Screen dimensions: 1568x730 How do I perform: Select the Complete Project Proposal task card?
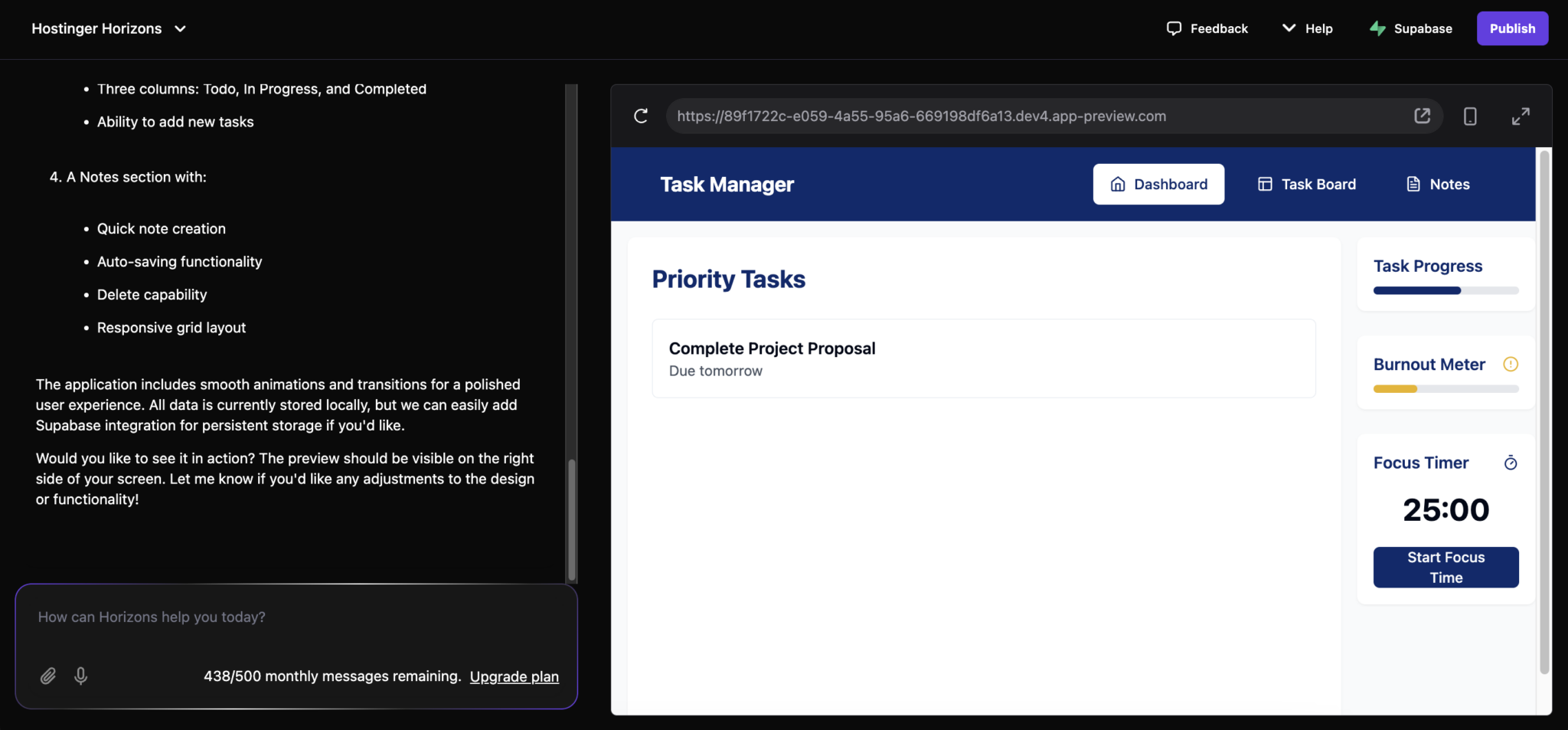[x=982, y=358]
